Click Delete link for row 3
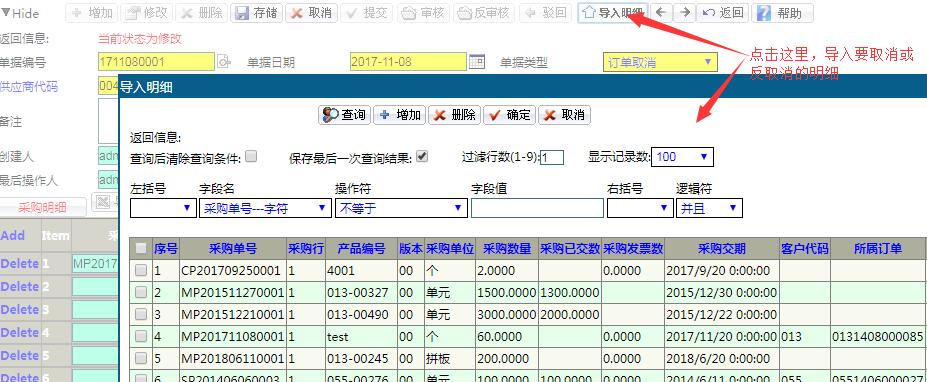Image resolution: width=927 pixels, height=382 pixels. click(20, 309)
